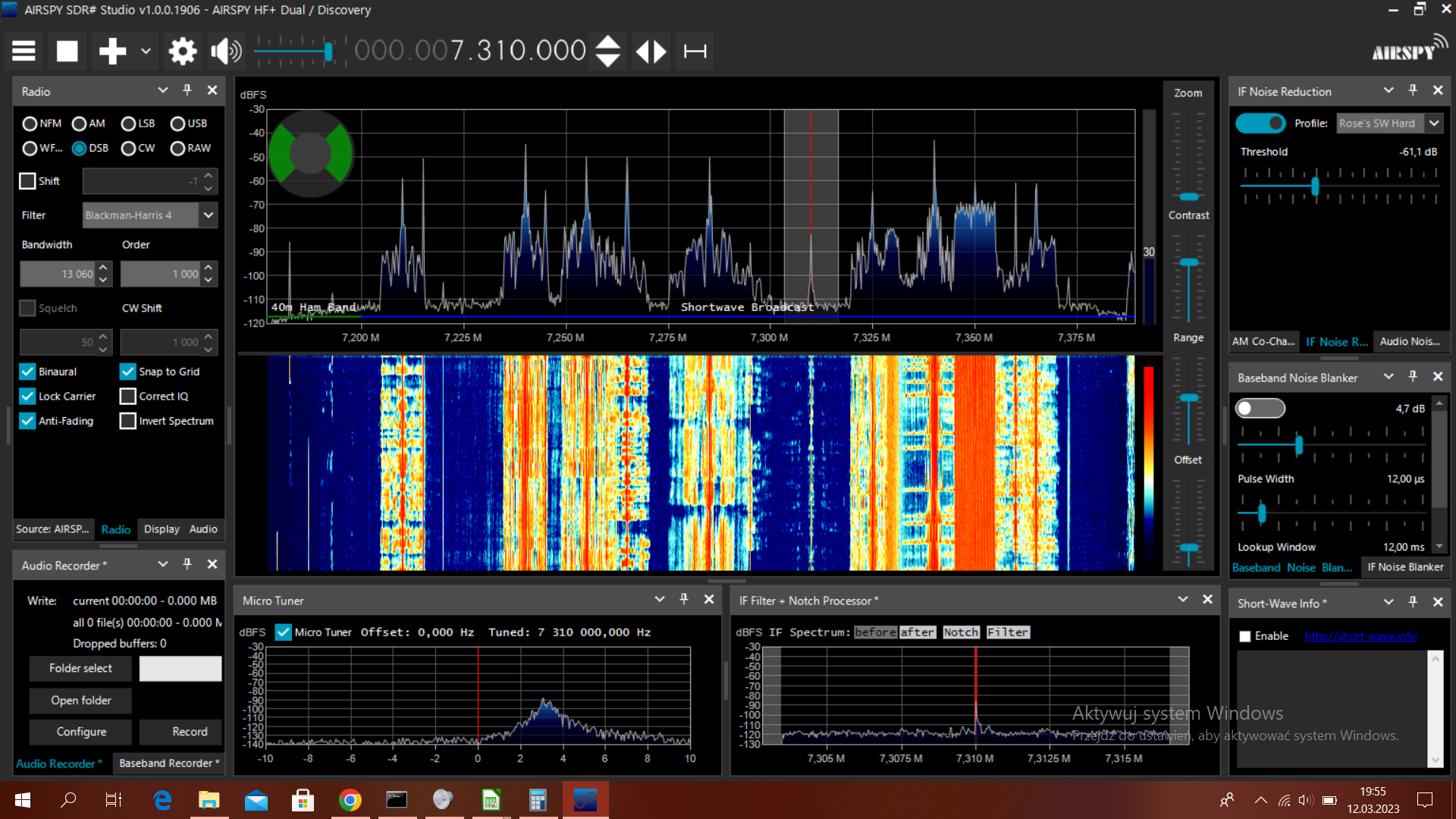Select the 'Notch' IF spectrum option
The image size is (1456, 819).
961,632
